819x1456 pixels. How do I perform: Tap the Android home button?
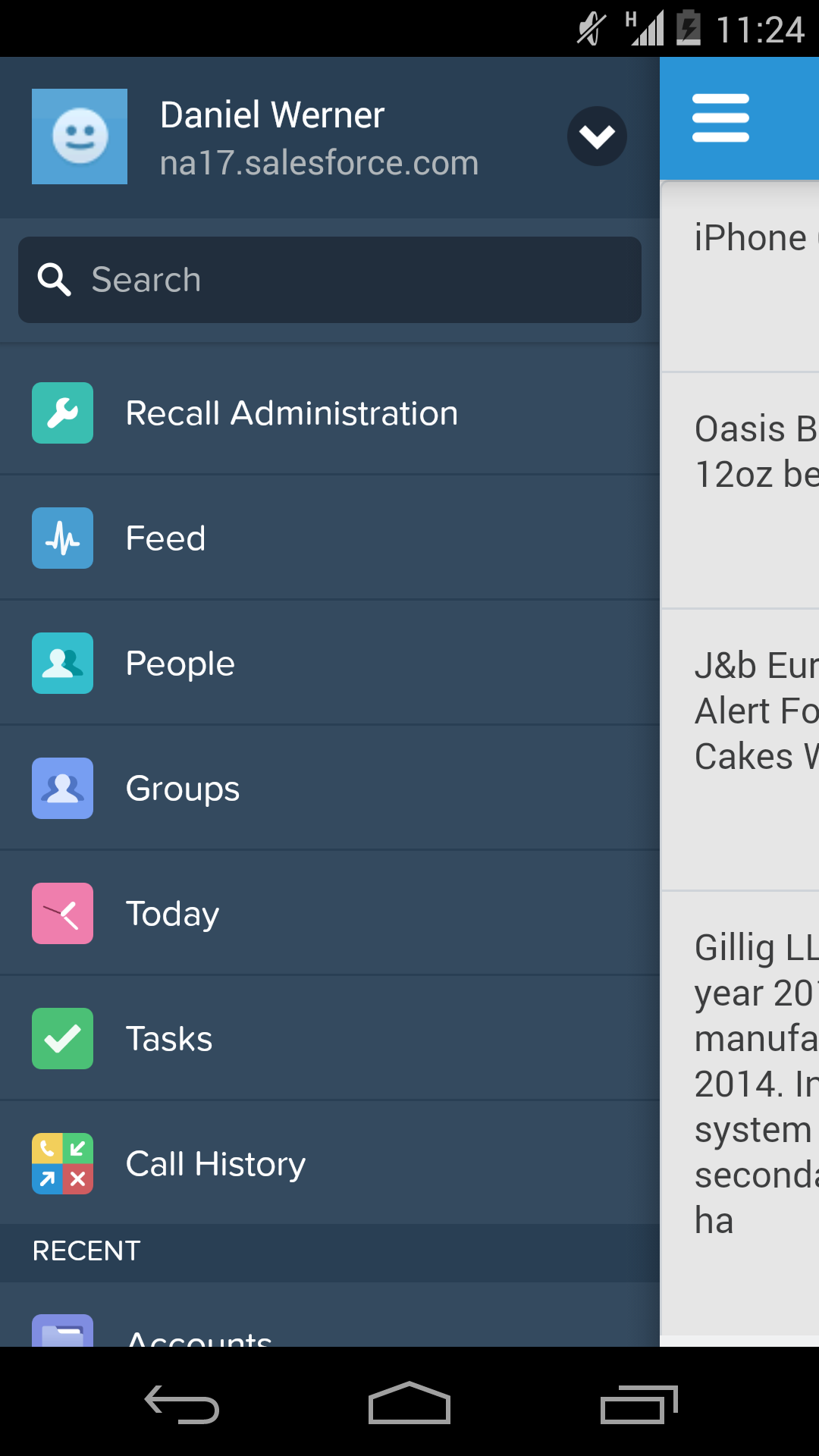[409, 1403]
